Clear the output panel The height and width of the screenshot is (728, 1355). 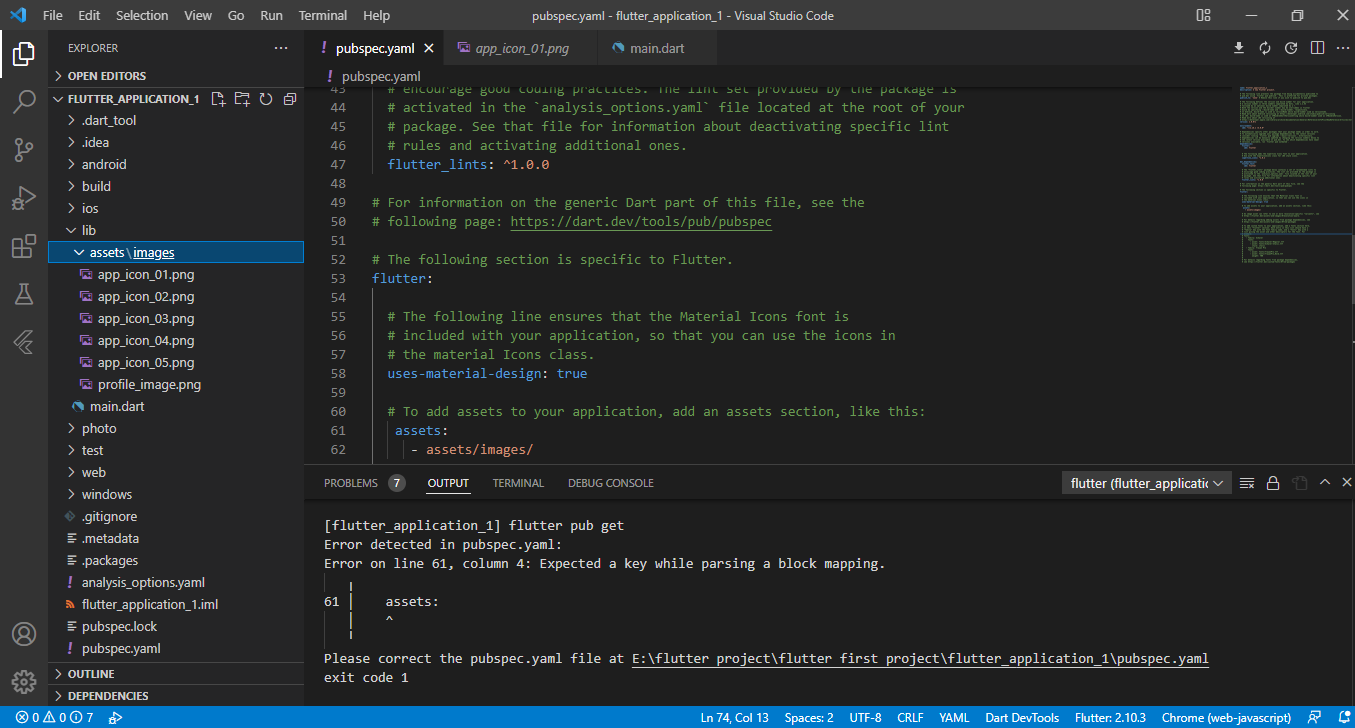(1247, 483)
